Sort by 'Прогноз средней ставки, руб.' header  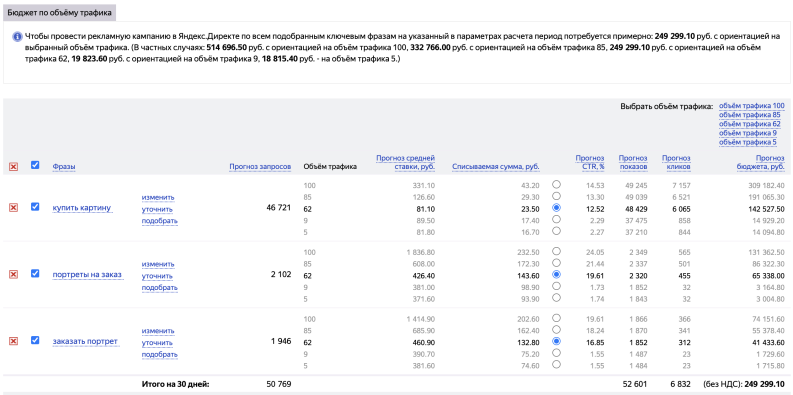pyautogui.click(x=406, y=162)
